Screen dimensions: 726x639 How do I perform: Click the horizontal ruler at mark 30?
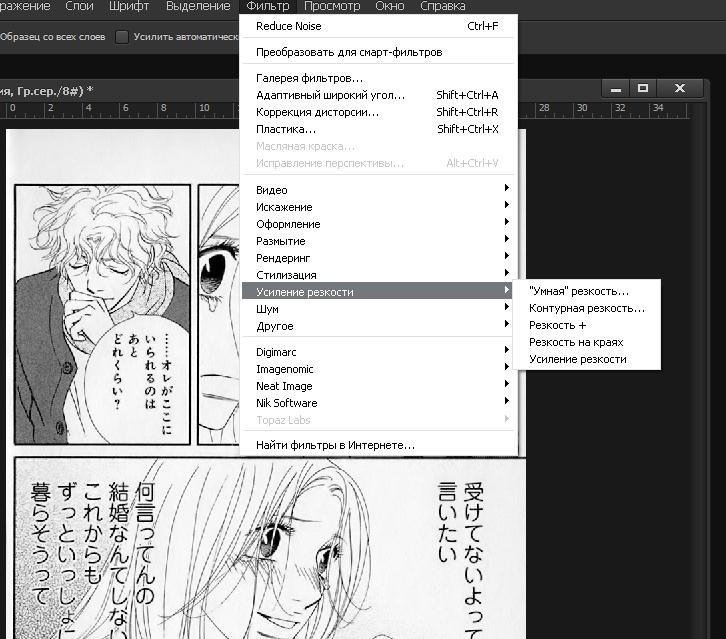pos(582,110)
